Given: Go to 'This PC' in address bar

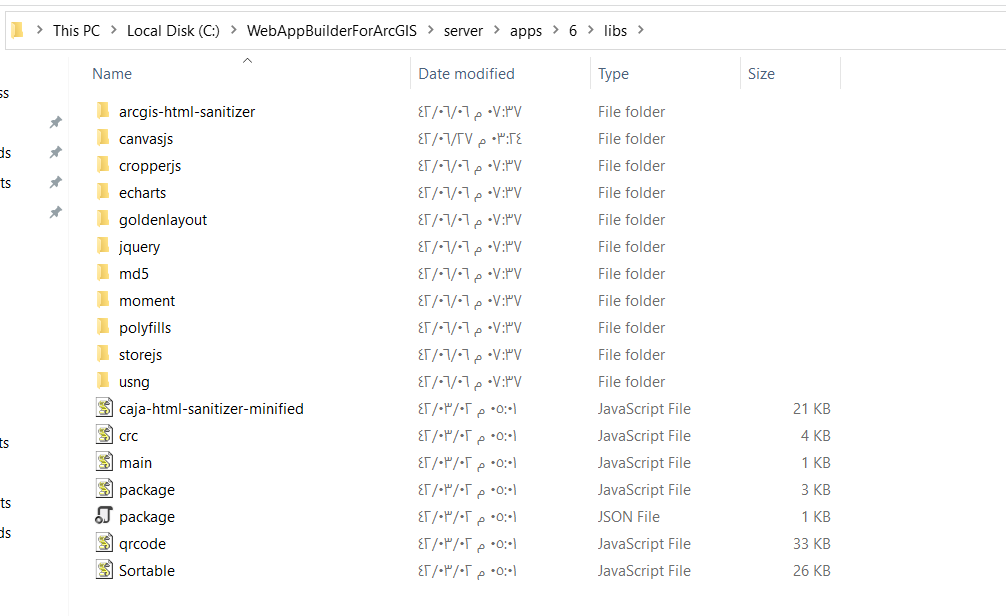Looking at the screenshot, I should coord(77,30).
